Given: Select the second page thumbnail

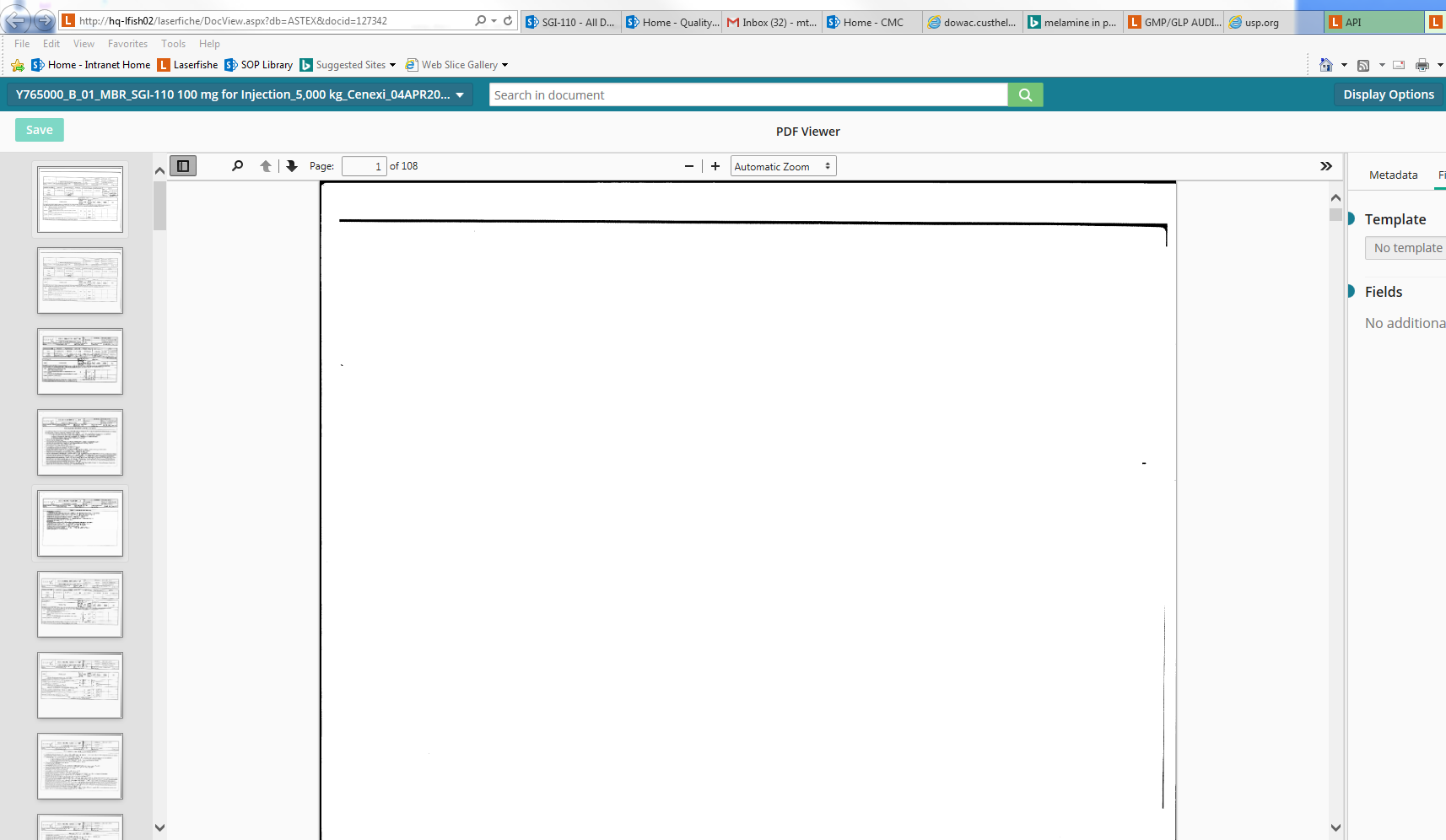Looking at the screenshot, I should coord(80,280).
